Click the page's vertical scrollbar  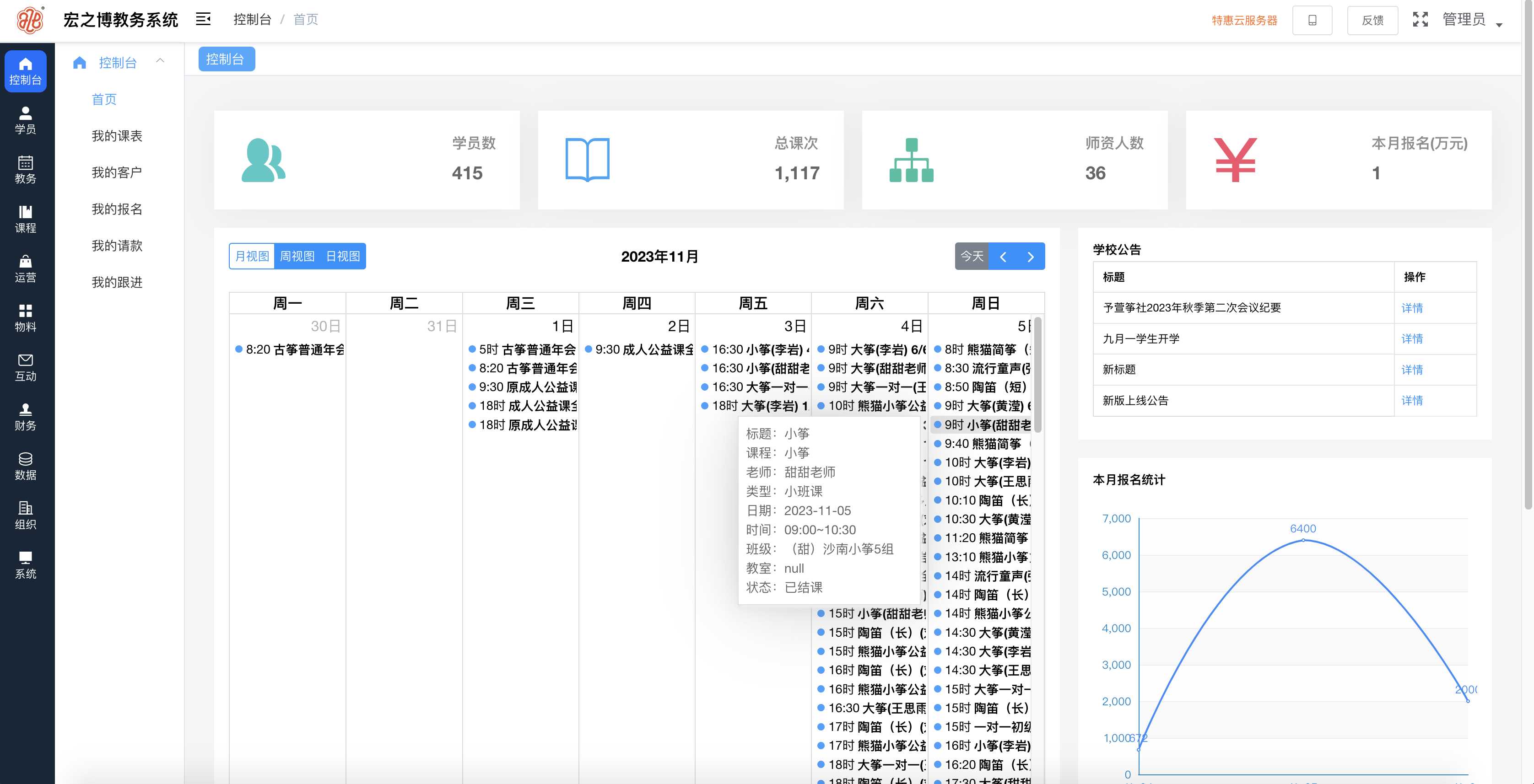[1529, 256]
